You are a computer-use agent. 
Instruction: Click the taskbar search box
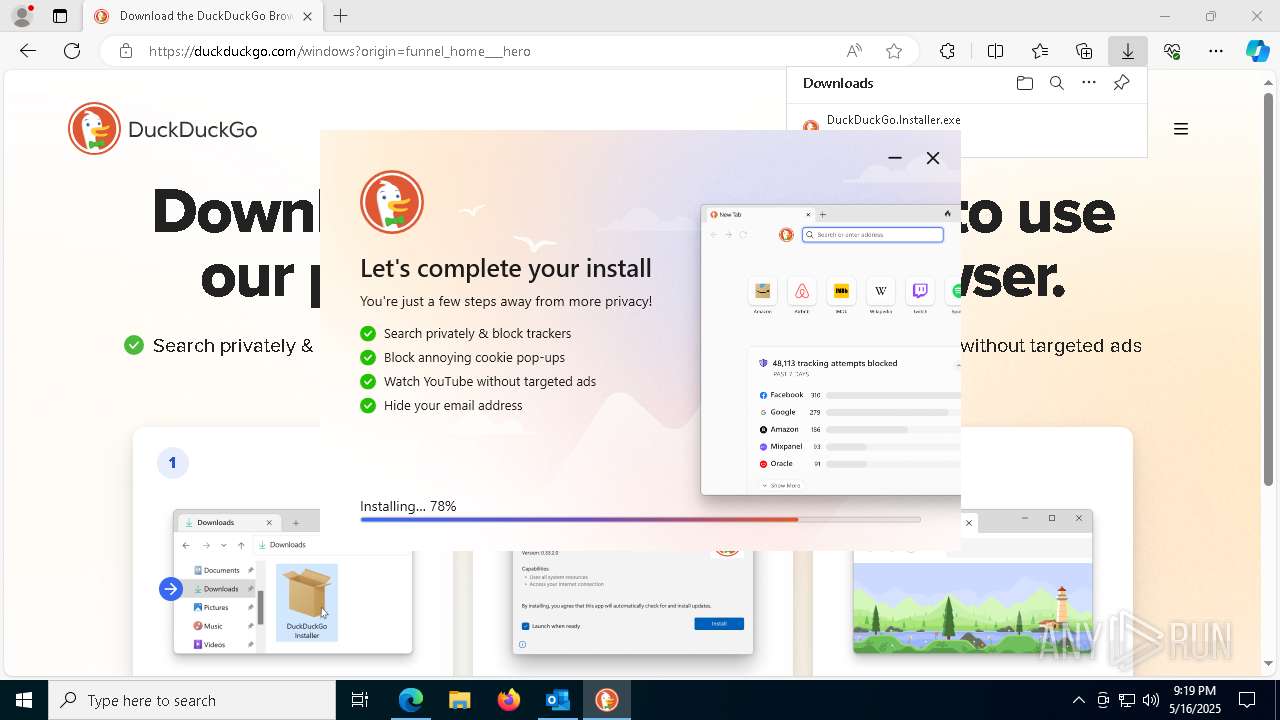point(192,700)
